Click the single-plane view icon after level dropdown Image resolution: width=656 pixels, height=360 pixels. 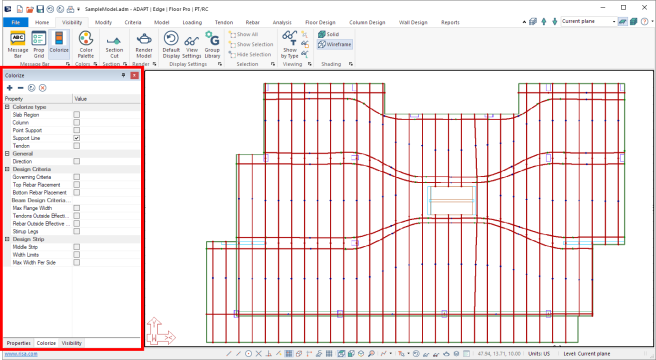click(623, 22)
